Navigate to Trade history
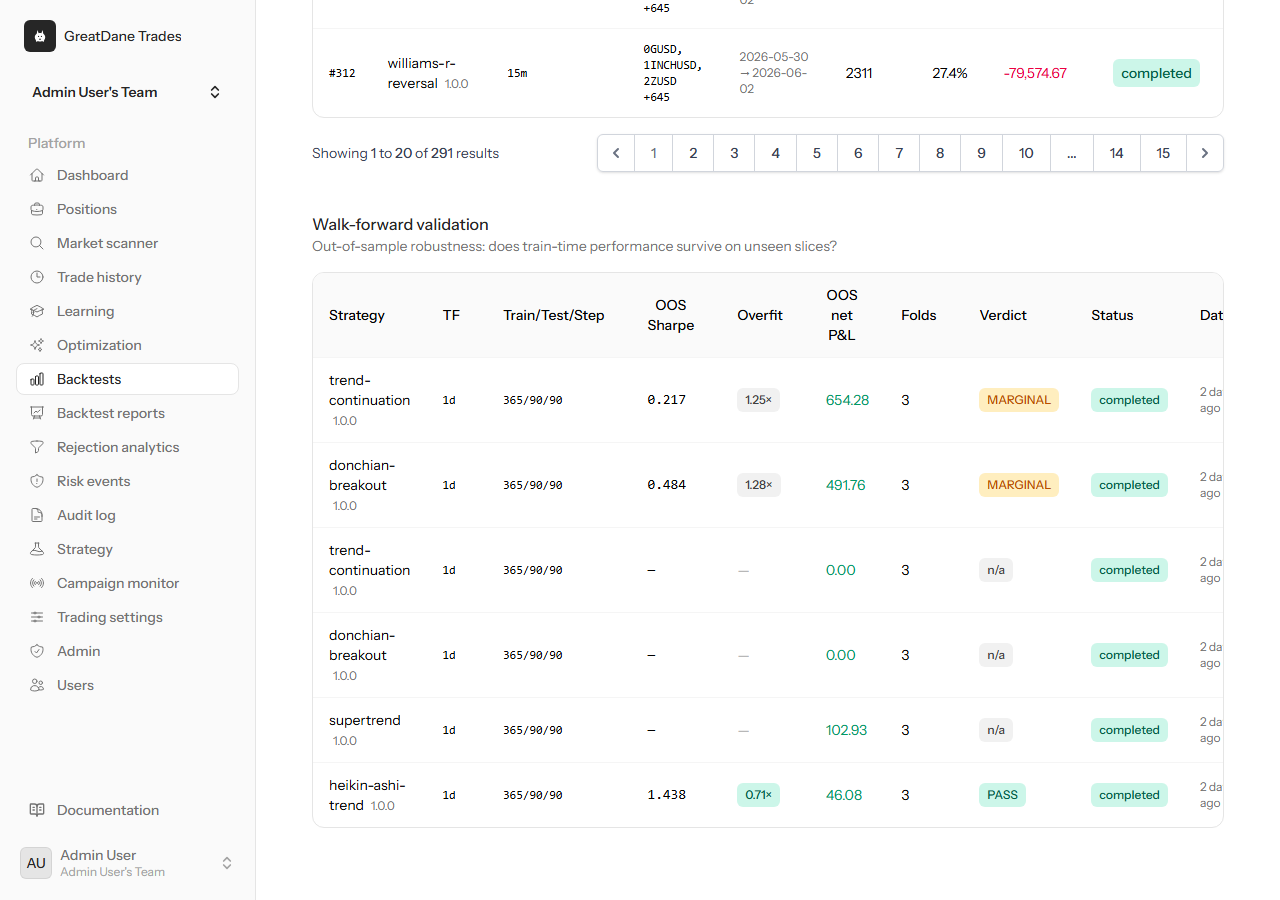This screenshot has height=900, width=1280. (x=127, y=277)
